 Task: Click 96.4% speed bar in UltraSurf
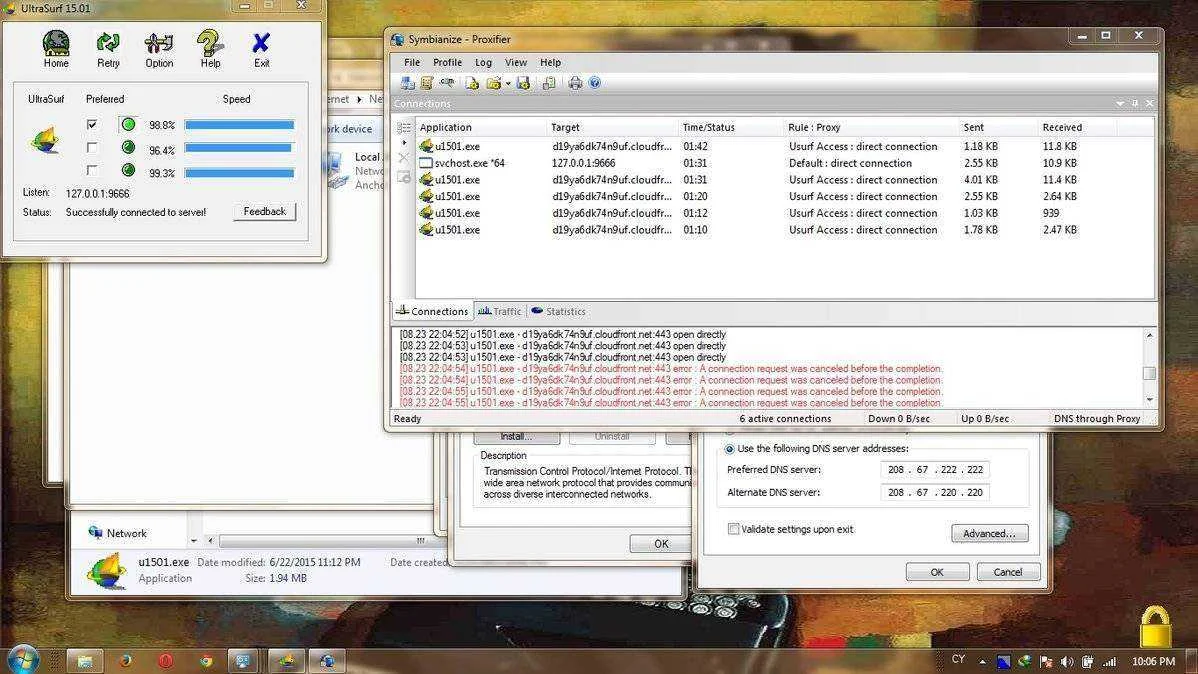238,148
